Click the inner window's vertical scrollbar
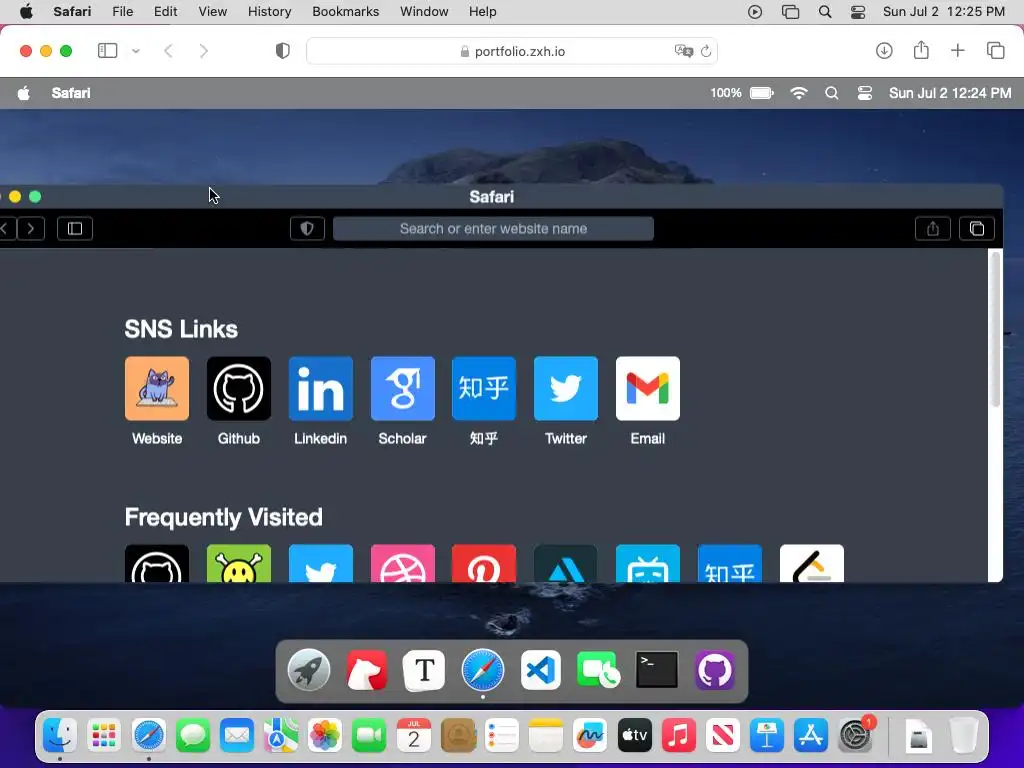 995,330
